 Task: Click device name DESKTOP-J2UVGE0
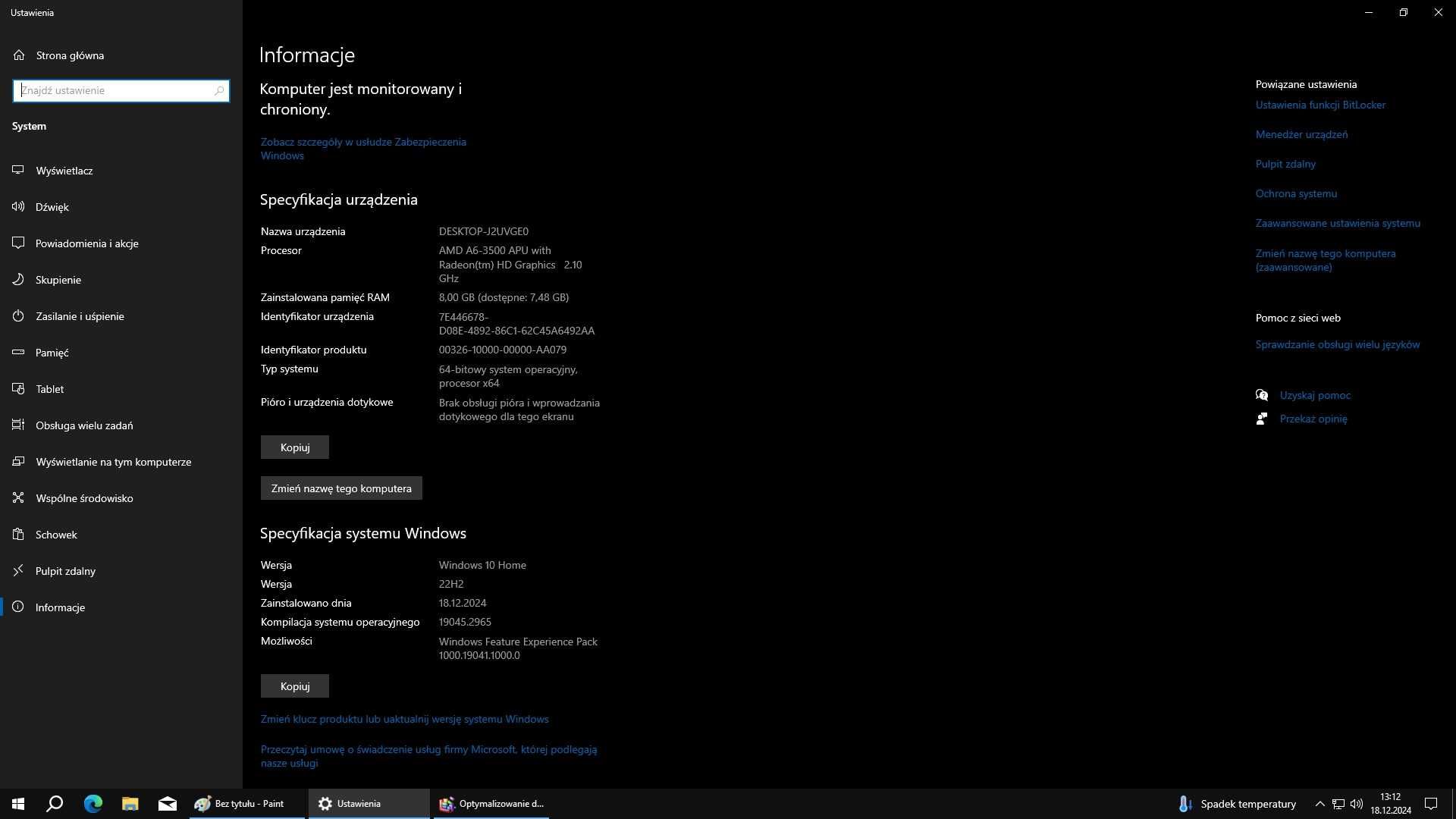coord(483,231)
